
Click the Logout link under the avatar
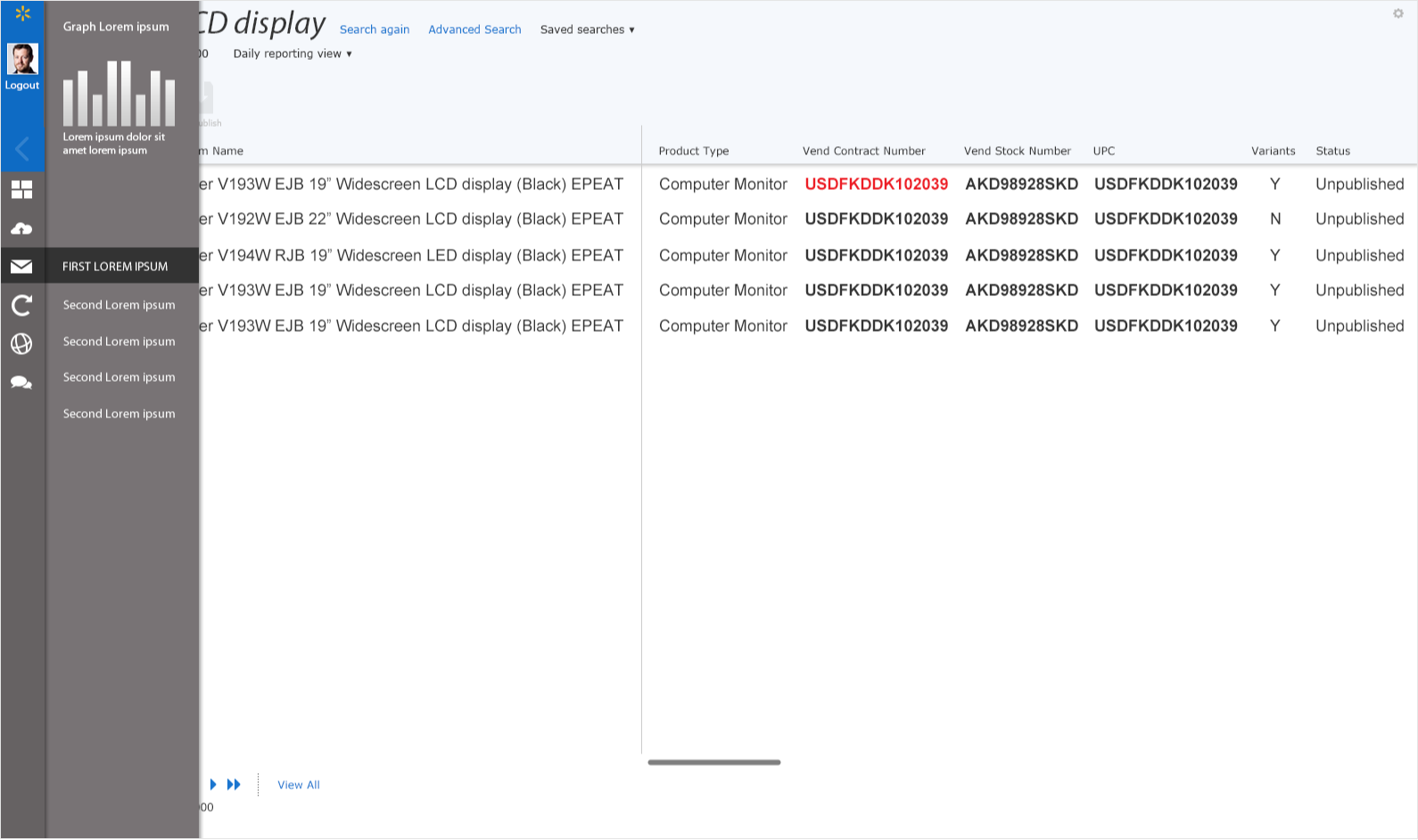(22, 86)
